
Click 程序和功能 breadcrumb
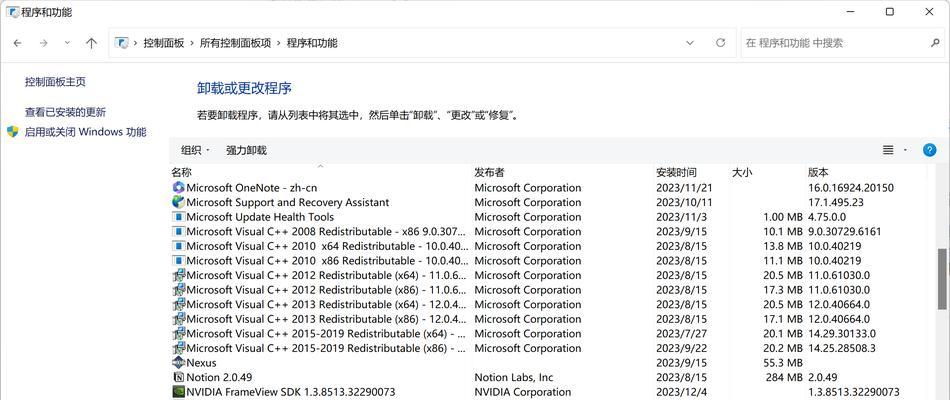tap(312, 43)
